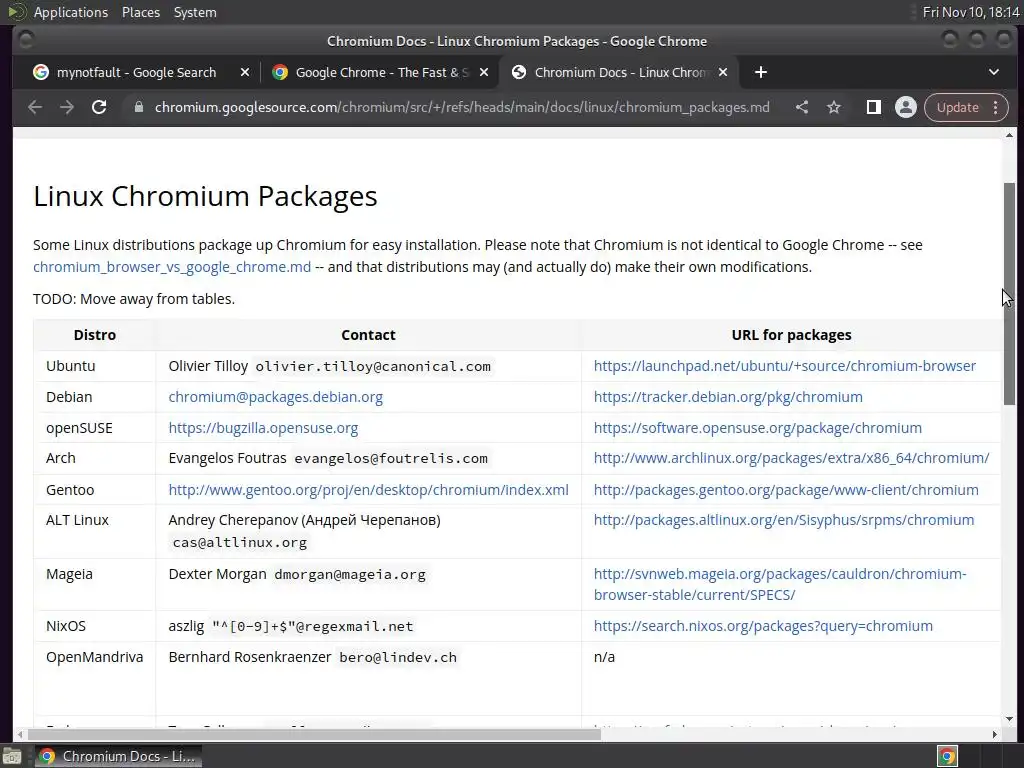The height and width of the screenshot is (768, 1024).
Task: Close the mynotfault Google Search tab
Action: [245, 72]
